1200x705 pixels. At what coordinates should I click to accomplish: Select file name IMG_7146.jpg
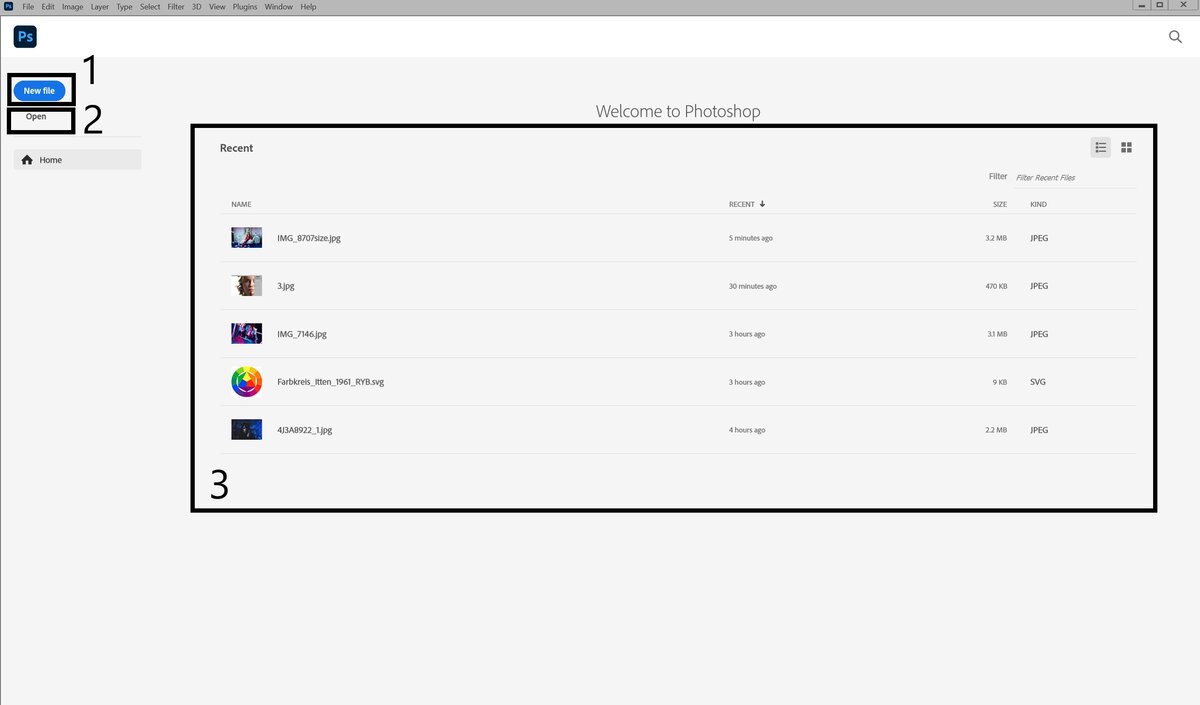(x=302, y=334)
